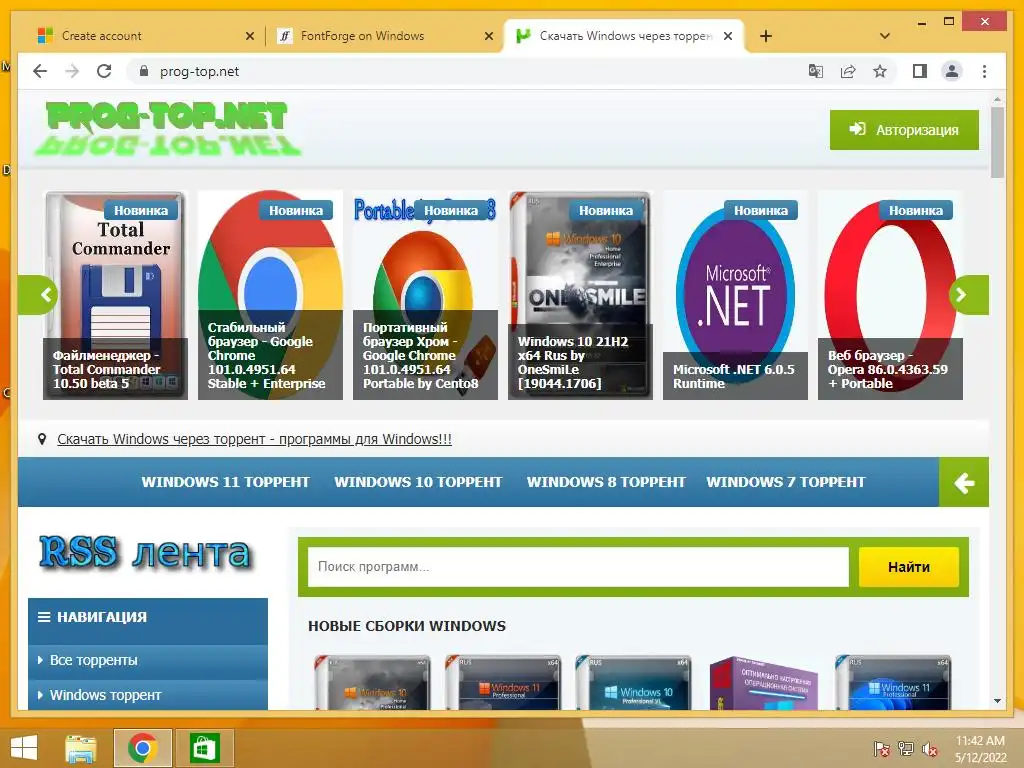Image resolution: width=1024 pixels, height=768 pixels.
Task: Open WINDOWS 7 ТОРРЕНТ menu item
Action: 786,482
